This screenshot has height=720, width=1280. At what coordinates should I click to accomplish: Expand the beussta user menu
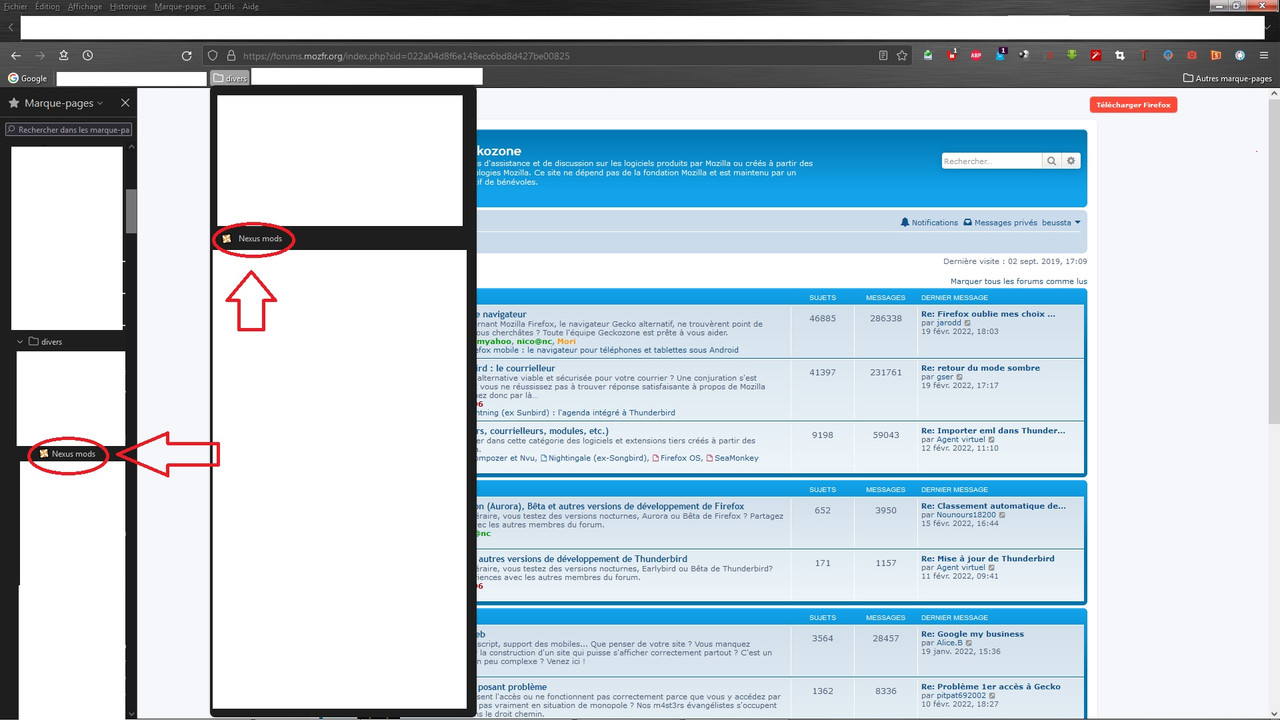[1061, 223]
